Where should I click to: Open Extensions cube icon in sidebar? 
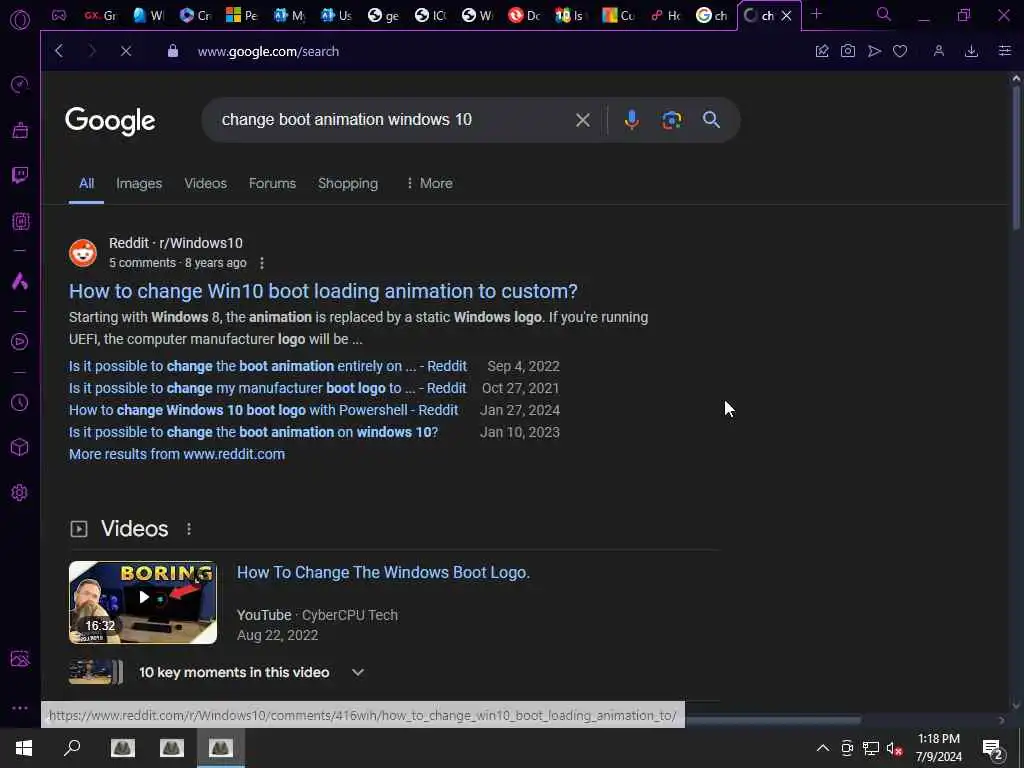[x=20, y=447]
